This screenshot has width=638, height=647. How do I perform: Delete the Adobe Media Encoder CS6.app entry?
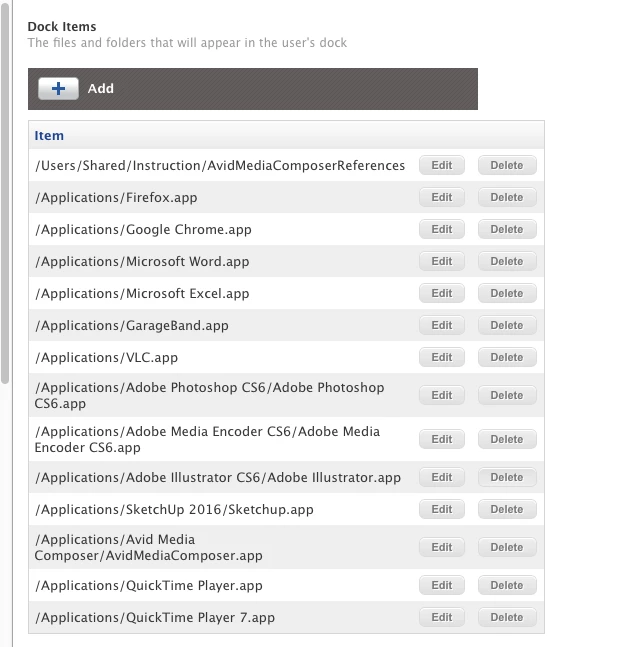tap(507, 439)
